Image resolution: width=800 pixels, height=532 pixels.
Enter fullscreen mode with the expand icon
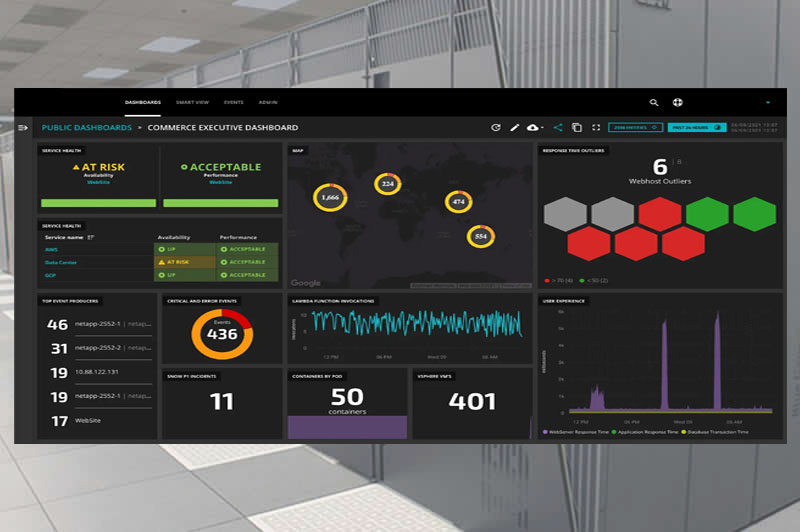(596, 128)
